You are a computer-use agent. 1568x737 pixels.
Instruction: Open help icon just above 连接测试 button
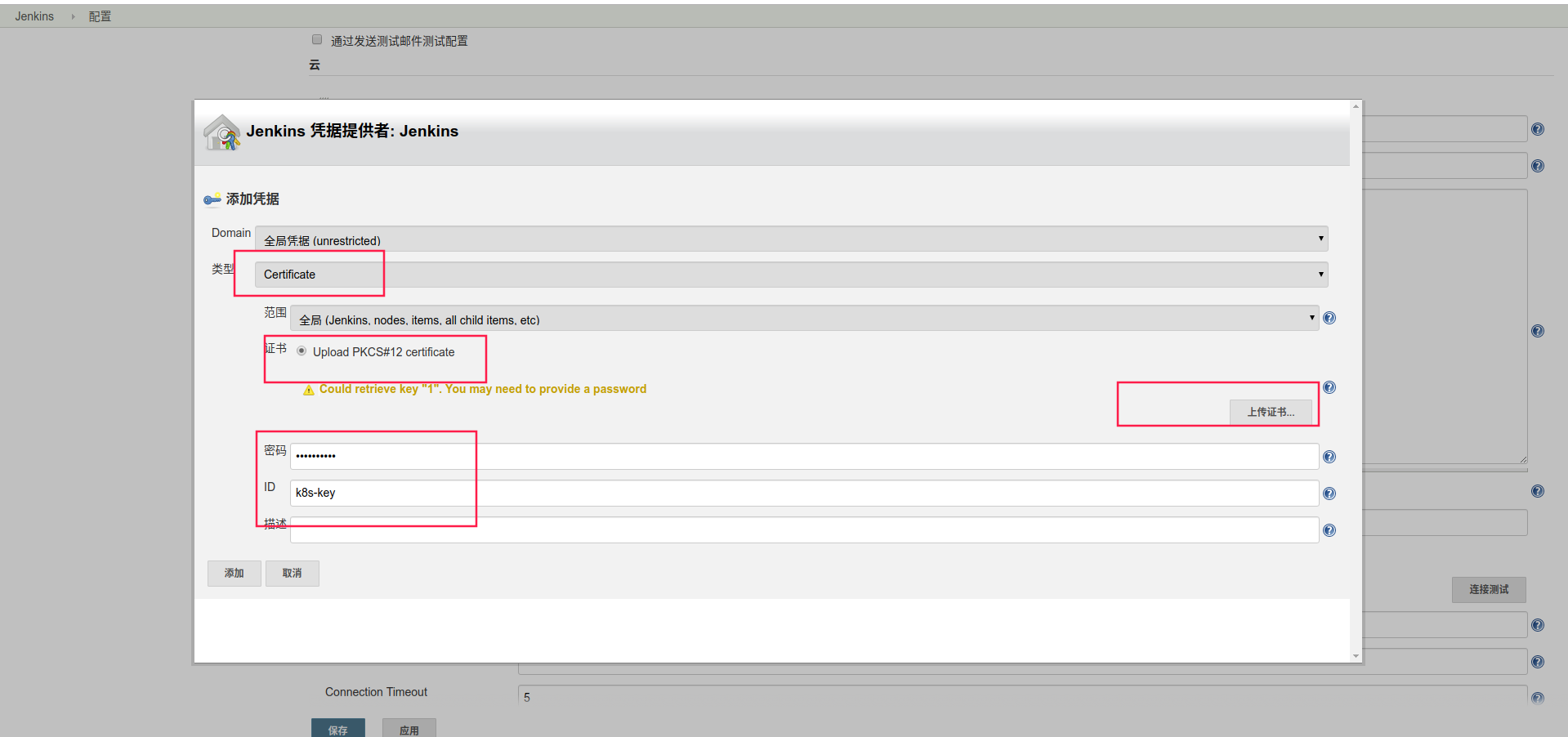pos(1538,491)
